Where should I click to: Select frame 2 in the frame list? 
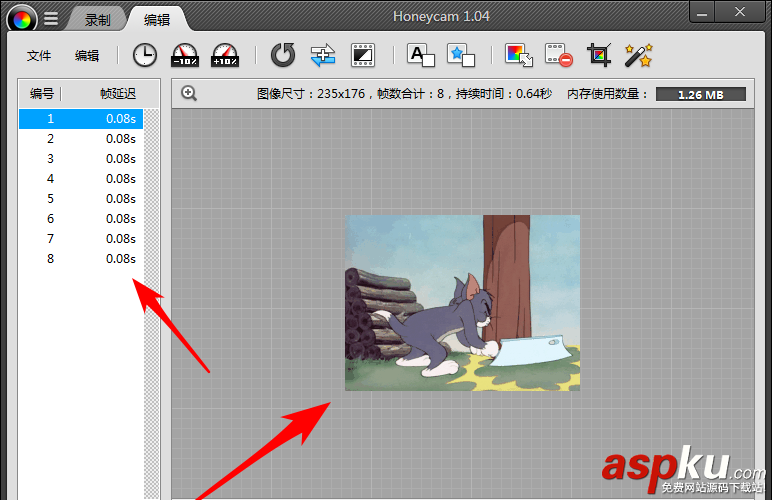pos(81,139)
